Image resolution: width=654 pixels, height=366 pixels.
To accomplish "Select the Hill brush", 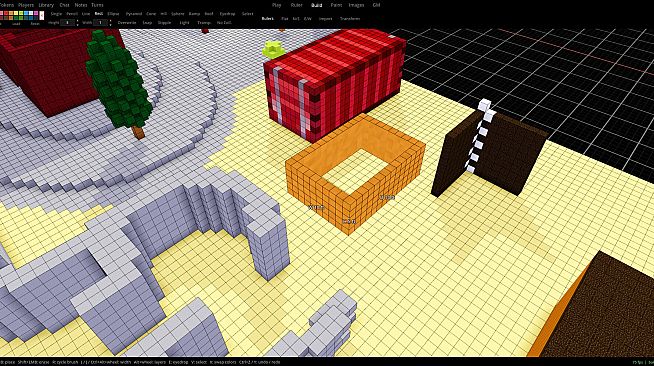I will pos(164,14).
